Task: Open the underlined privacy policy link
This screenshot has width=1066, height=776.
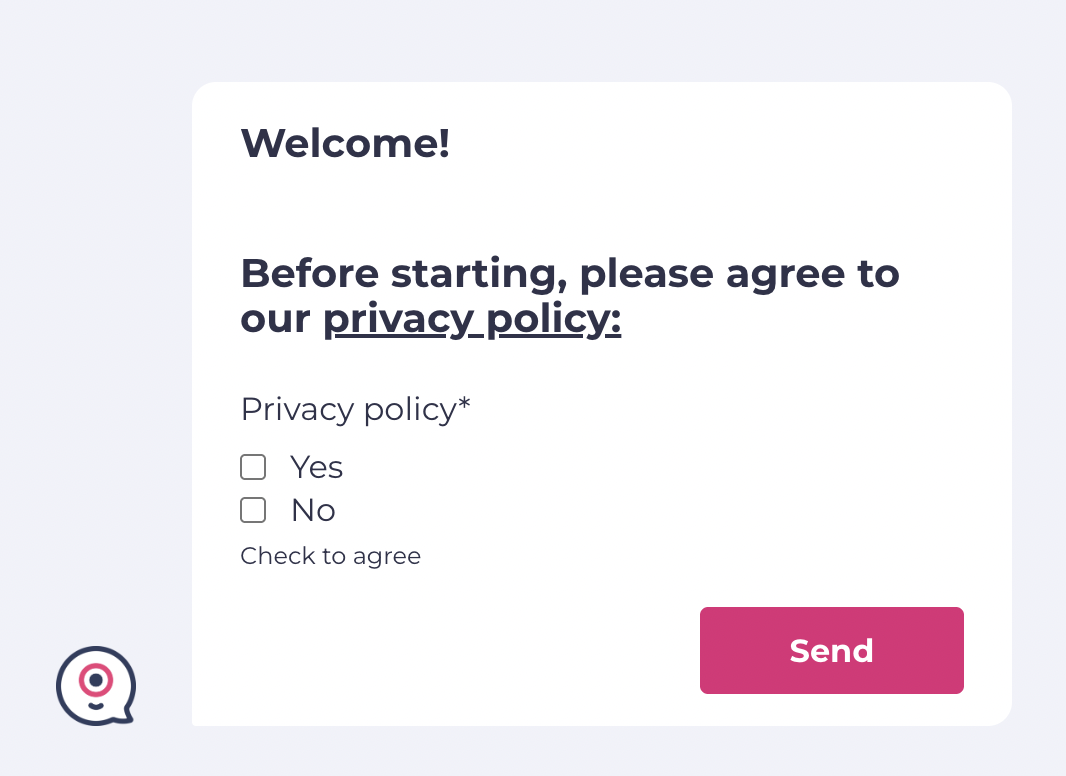Action: coord(471,319)
